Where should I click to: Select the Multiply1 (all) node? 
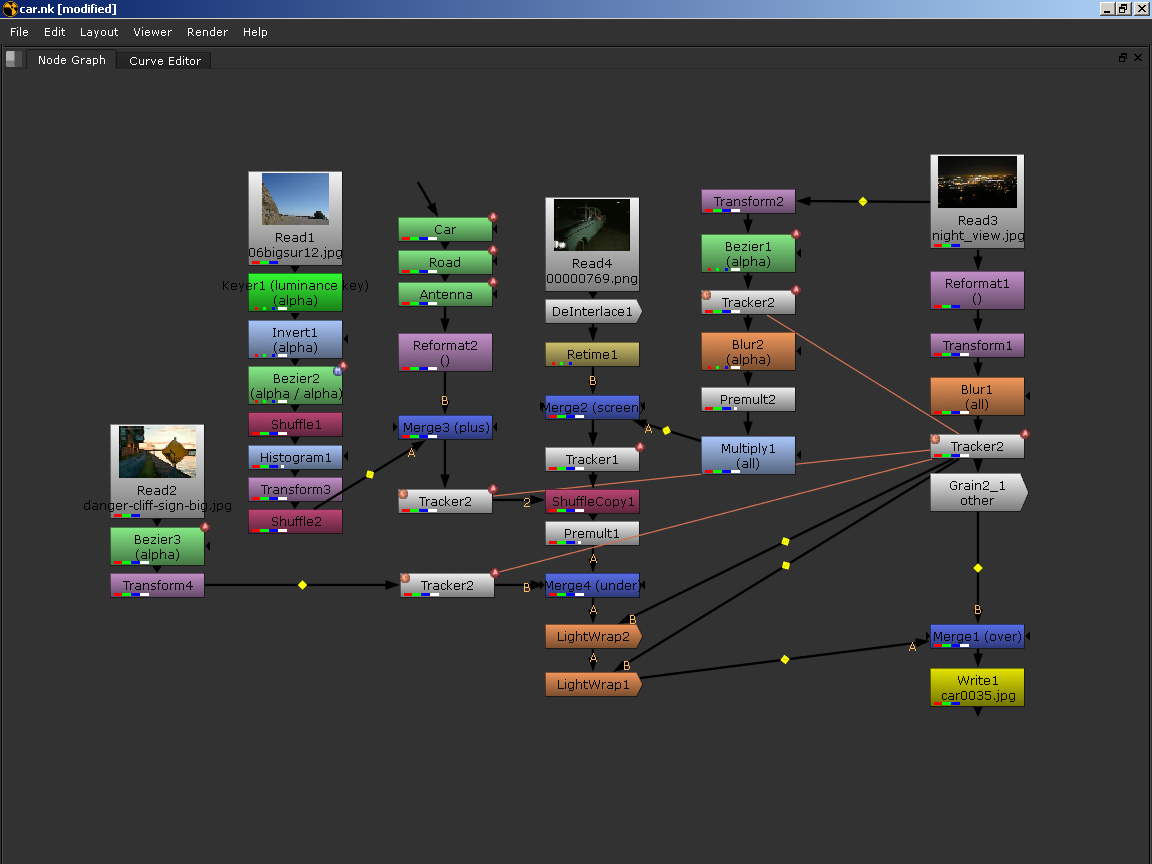coord(748,456)
